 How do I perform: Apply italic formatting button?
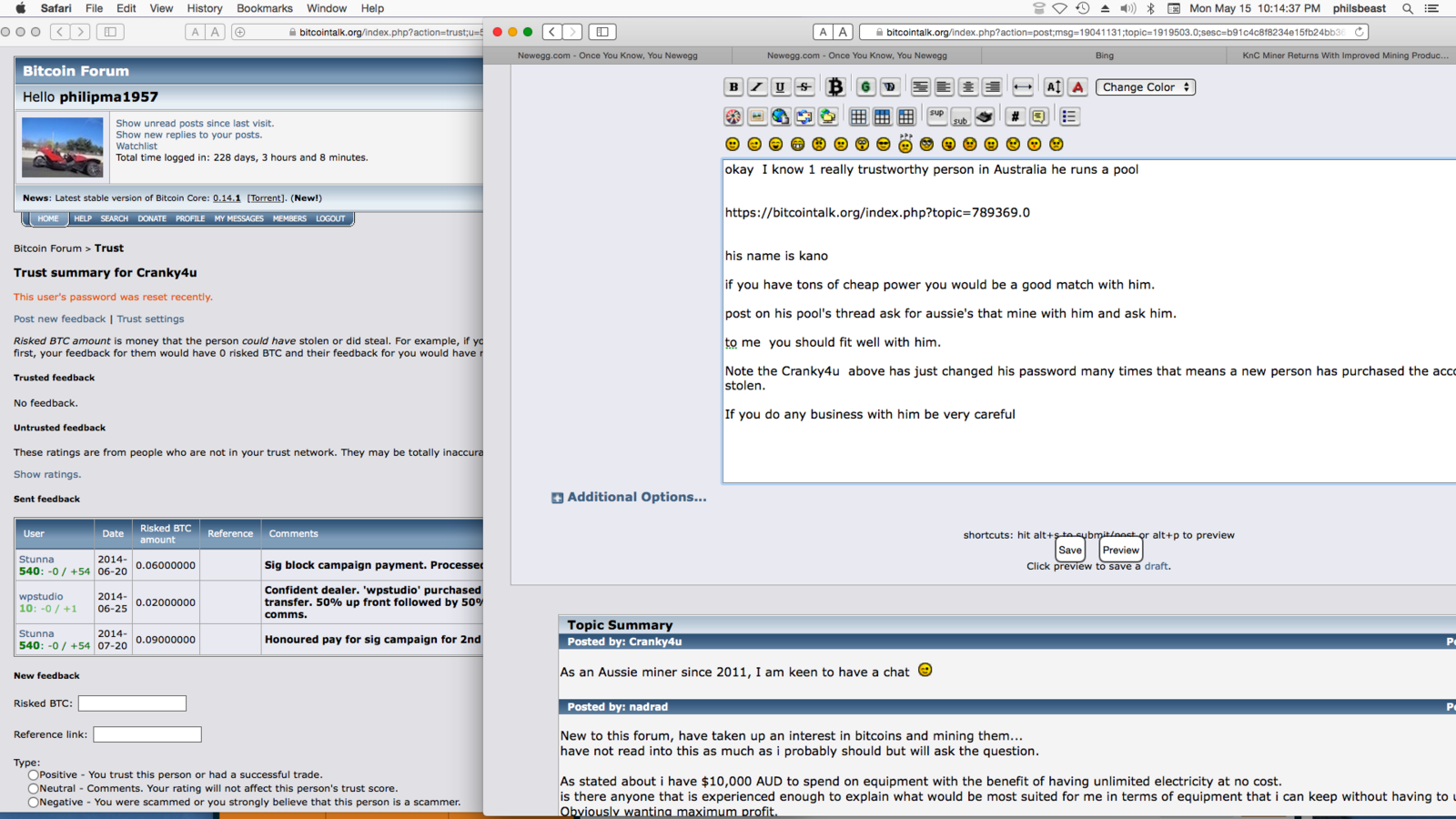pos(757,87)
